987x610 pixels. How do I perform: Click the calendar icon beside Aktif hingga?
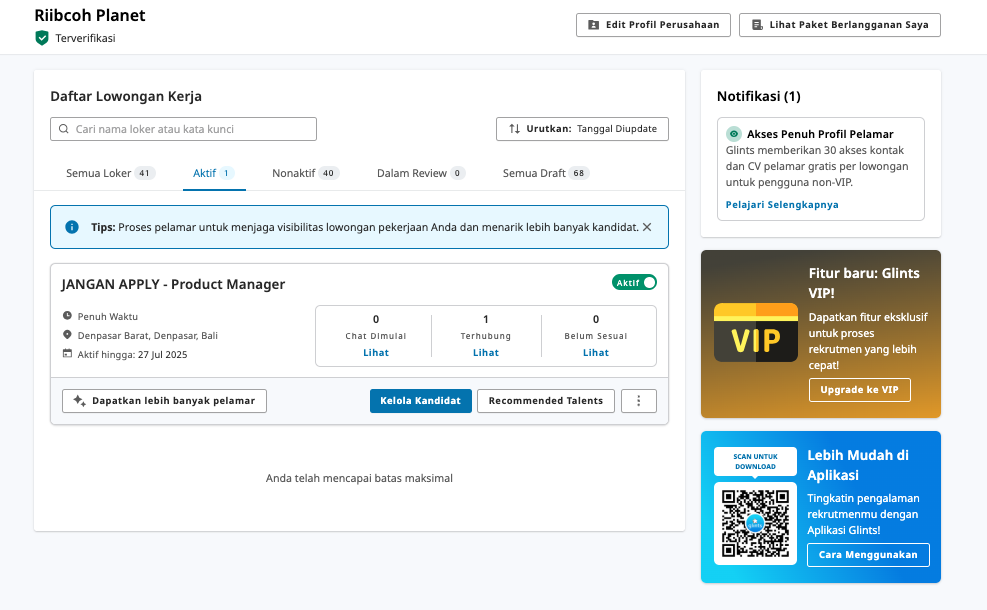coord(67,354)
